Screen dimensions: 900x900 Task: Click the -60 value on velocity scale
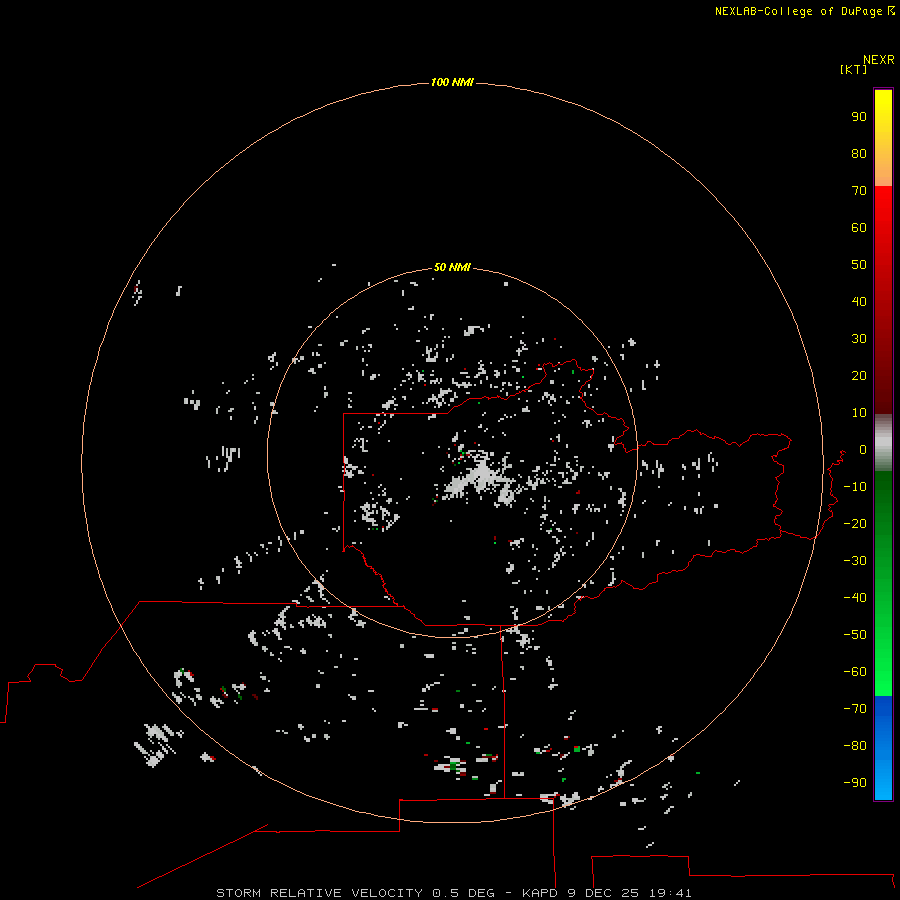(x=855, y=672)
